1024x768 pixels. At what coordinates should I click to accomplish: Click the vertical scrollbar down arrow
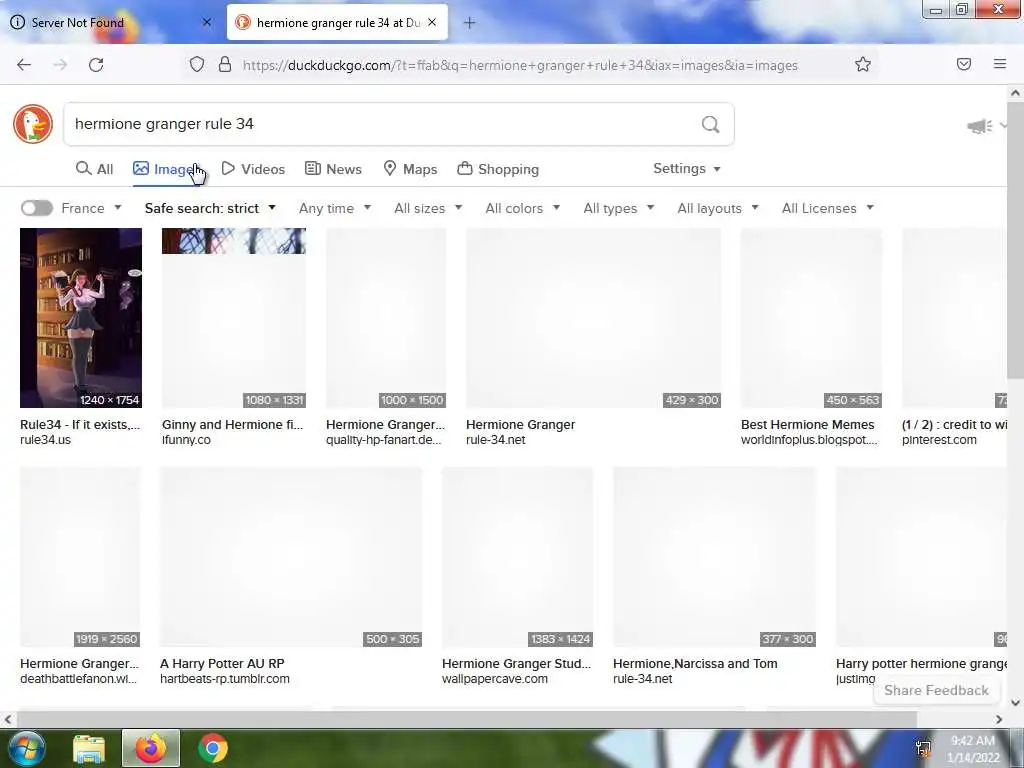point(1015,703)
